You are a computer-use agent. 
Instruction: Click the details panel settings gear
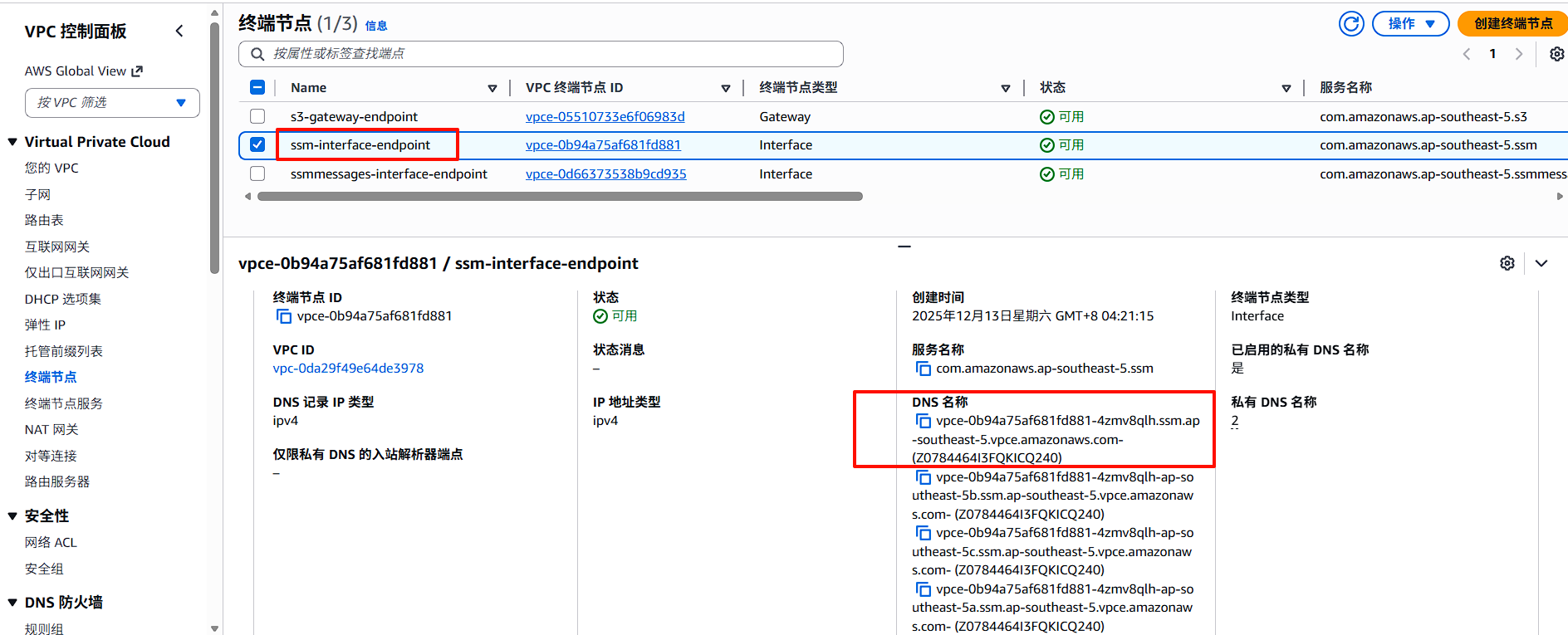click(x=1507, y=263)
